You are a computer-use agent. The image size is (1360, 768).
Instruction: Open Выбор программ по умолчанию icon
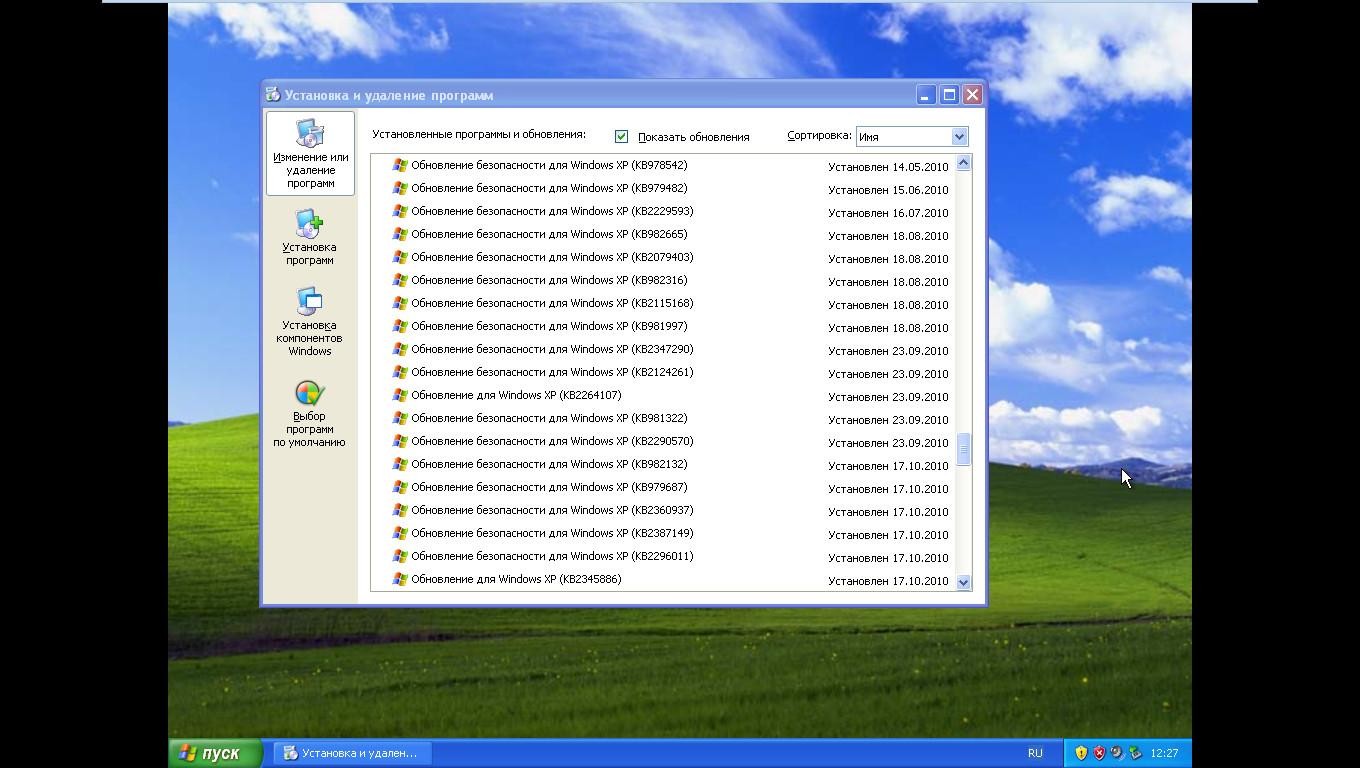(309, 413)
